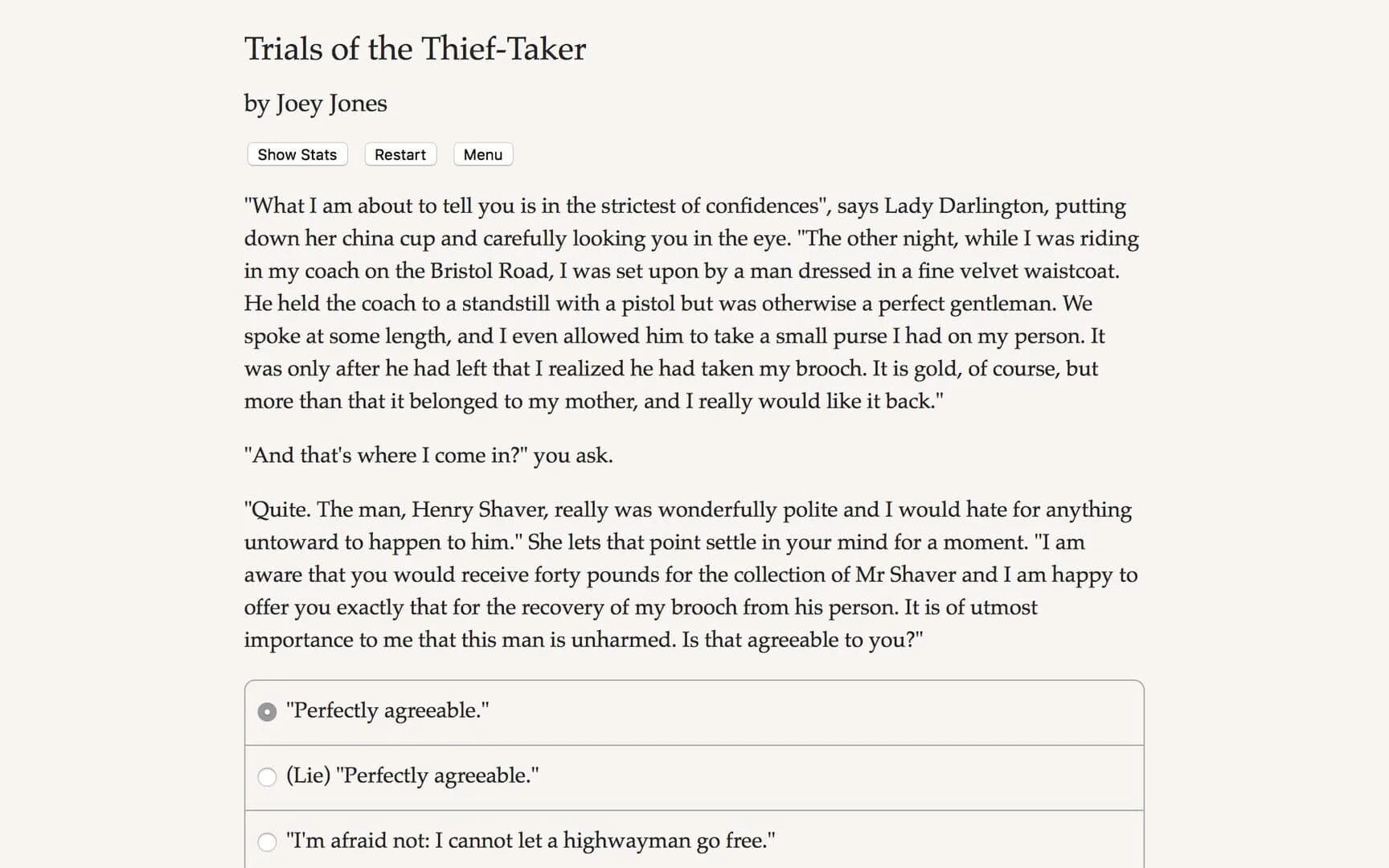Click the radio circle beside the lie option
1389x868 pixels.
267,776
